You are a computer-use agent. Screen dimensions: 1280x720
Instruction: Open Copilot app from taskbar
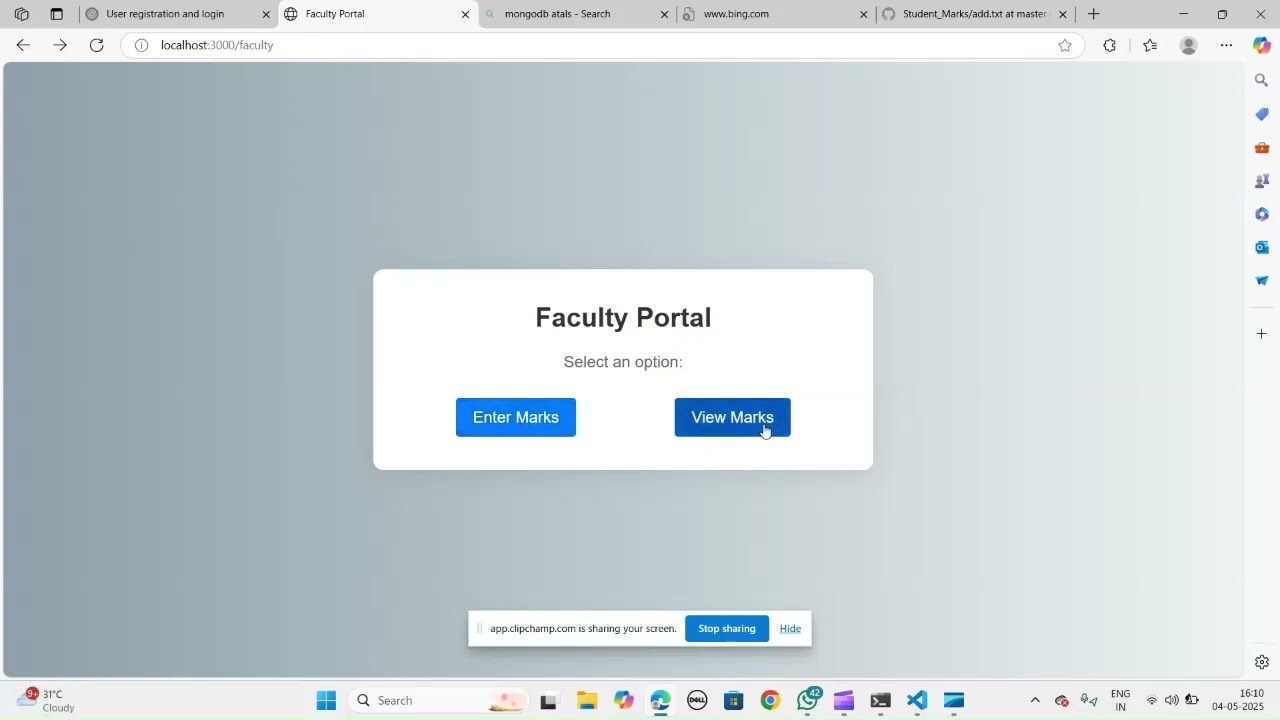pos(624,700)
